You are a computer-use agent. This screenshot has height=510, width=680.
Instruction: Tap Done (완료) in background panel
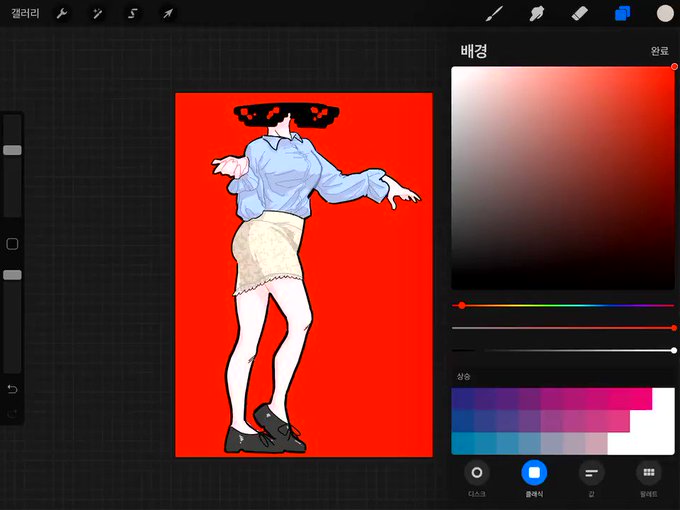point(659,51)
